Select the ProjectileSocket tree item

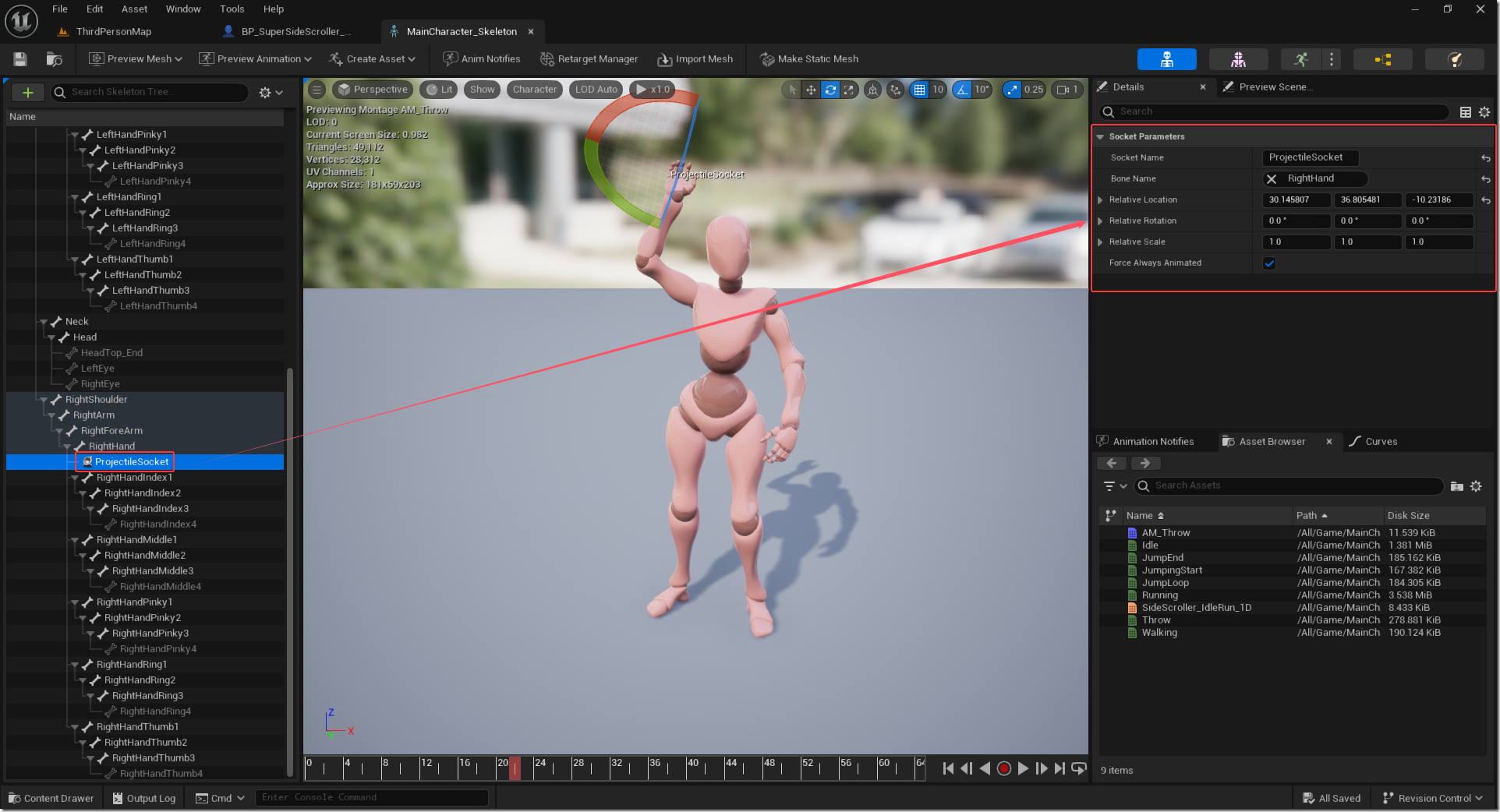[x=132, y=462]
